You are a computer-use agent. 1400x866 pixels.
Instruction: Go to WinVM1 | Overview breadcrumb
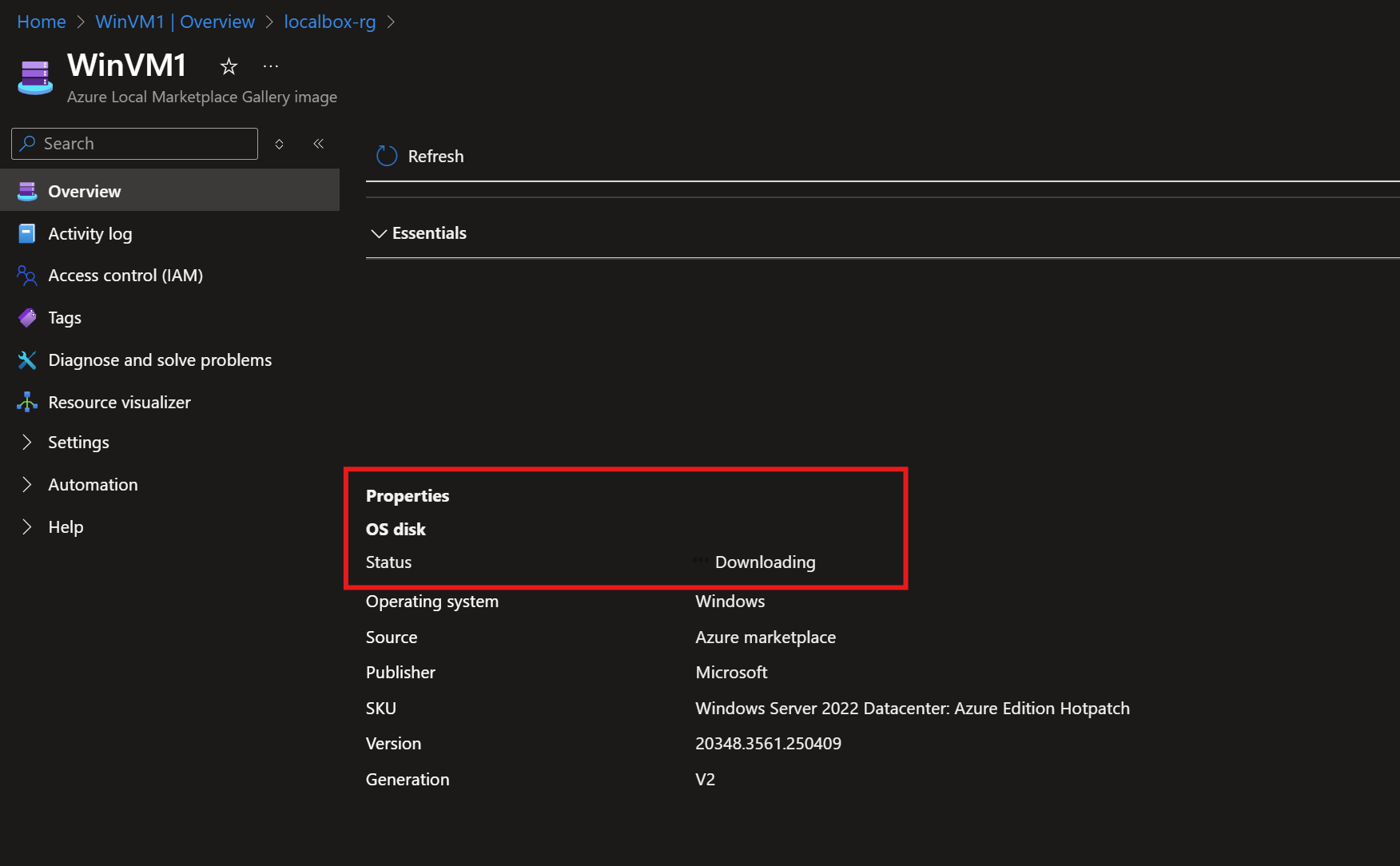click(175, 22)
